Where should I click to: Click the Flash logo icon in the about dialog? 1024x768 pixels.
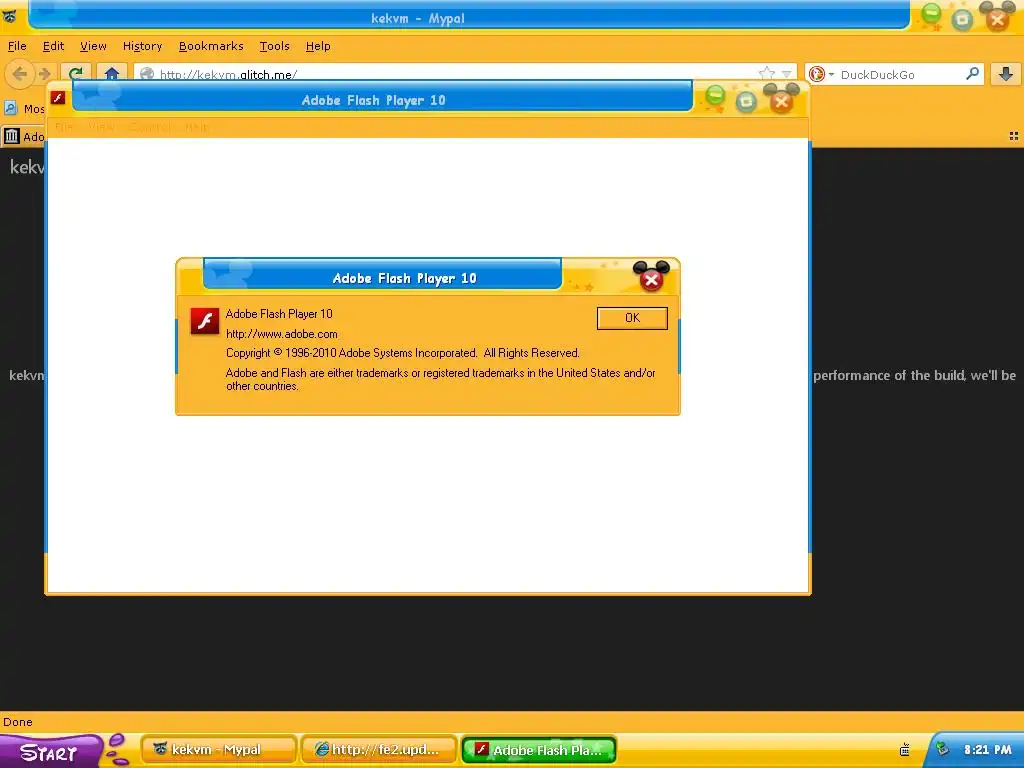pyautogui.click(x=204, y=321)
